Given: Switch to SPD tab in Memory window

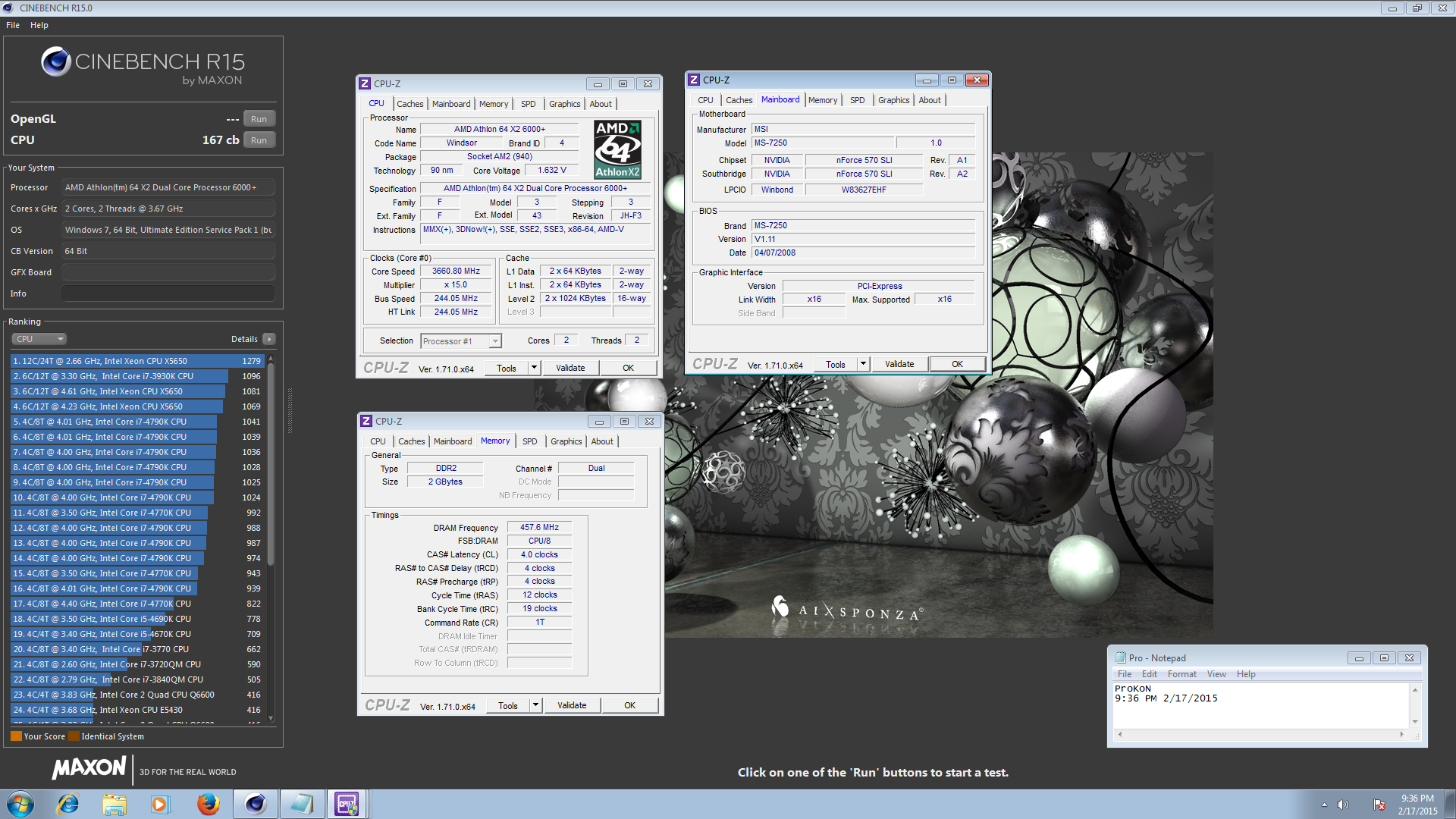Looking at the screenshot, I should 530,441.
